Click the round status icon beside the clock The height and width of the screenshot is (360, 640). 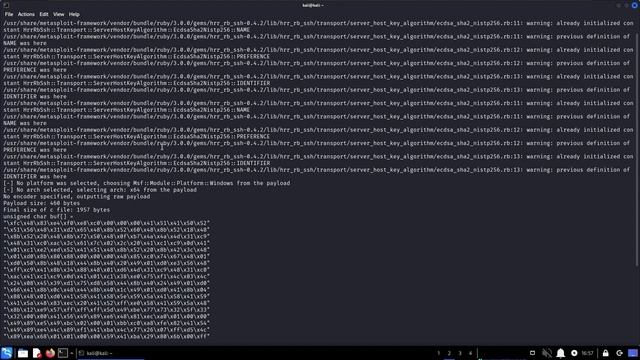click(x=574, y=353)
